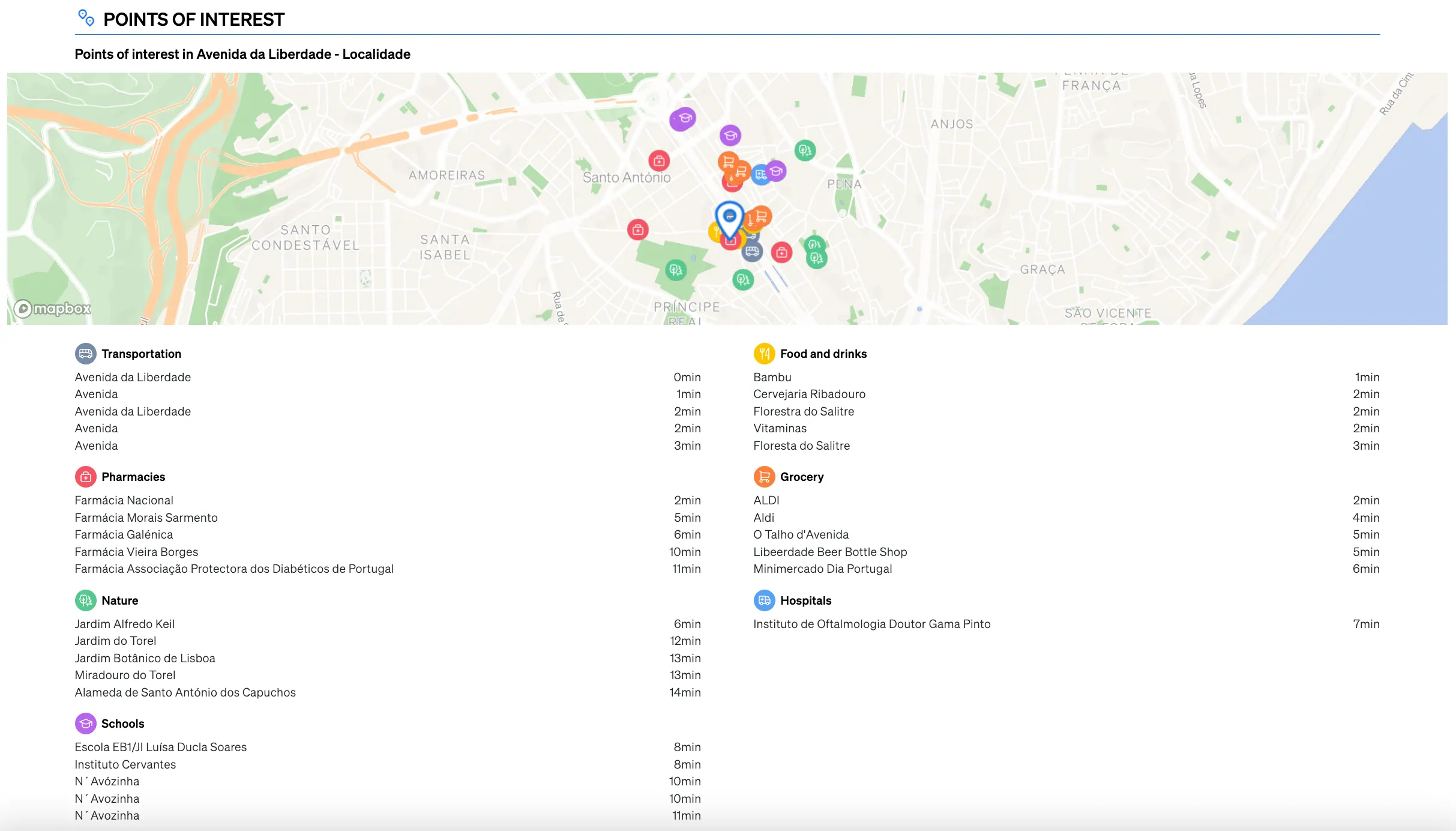This screenshot has width=1456, height=831.
Task: Click the yellow Food and drinks icon
Action: (764, 354)
